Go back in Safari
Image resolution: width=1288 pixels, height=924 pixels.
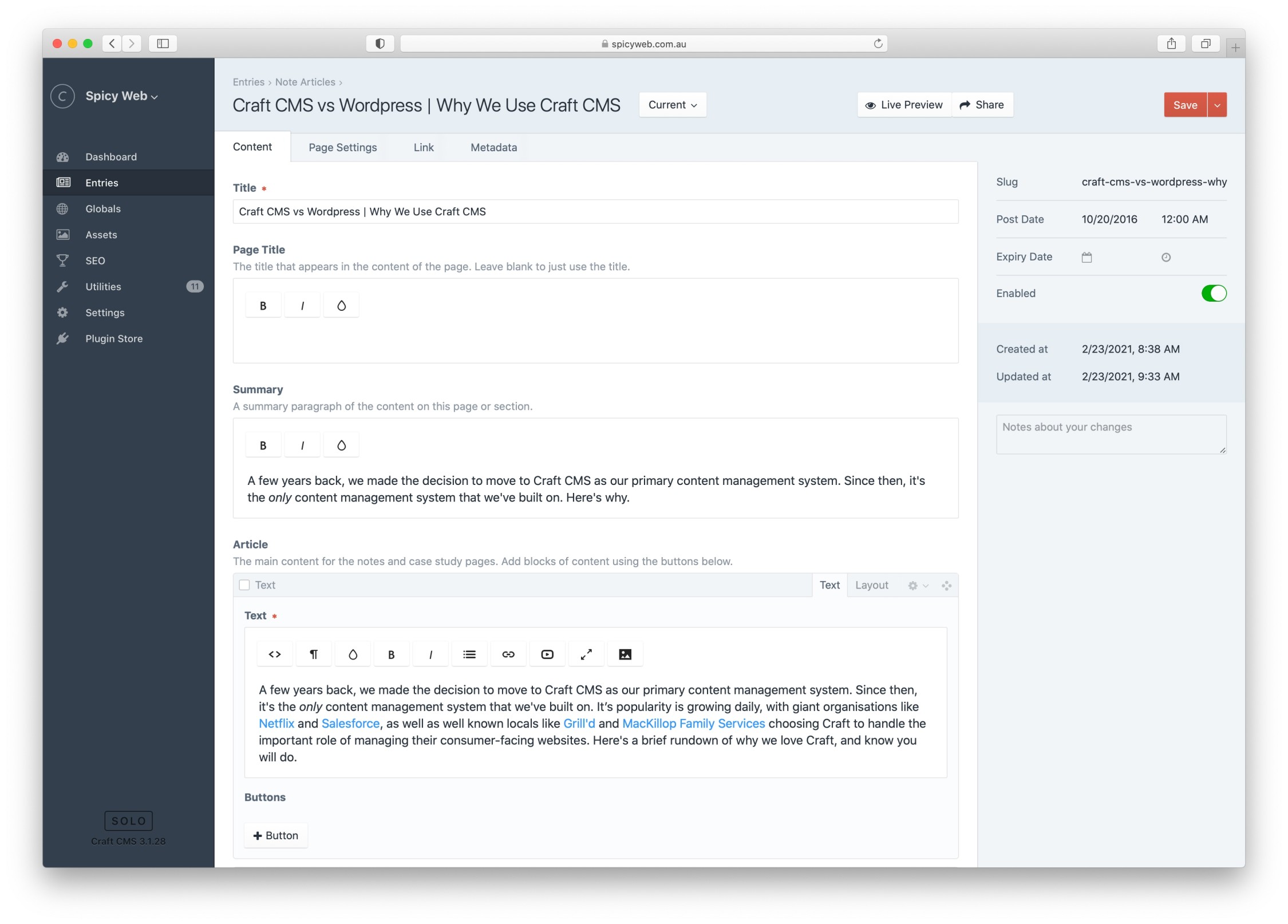pyautogui.click(x=112, y=44)
